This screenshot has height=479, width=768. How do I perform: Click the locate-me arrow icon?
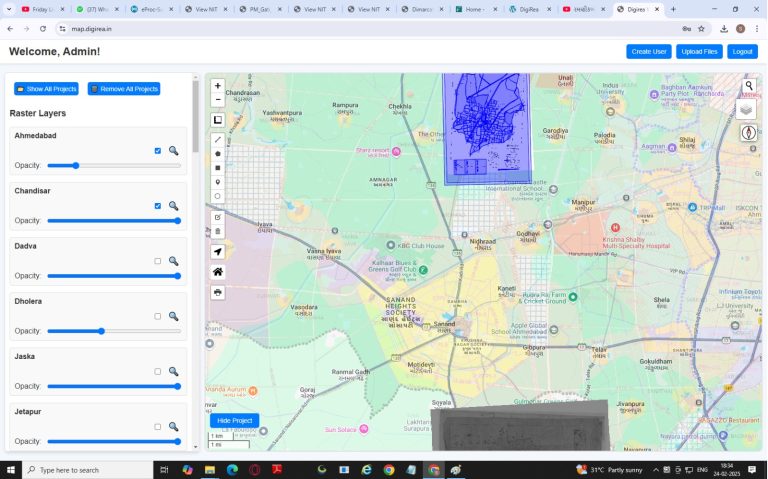218,251
